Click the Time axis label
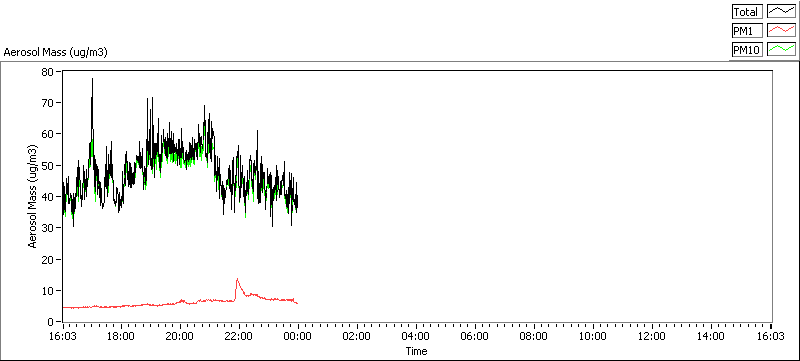This screenshot has width=800, height=361. 416,351
